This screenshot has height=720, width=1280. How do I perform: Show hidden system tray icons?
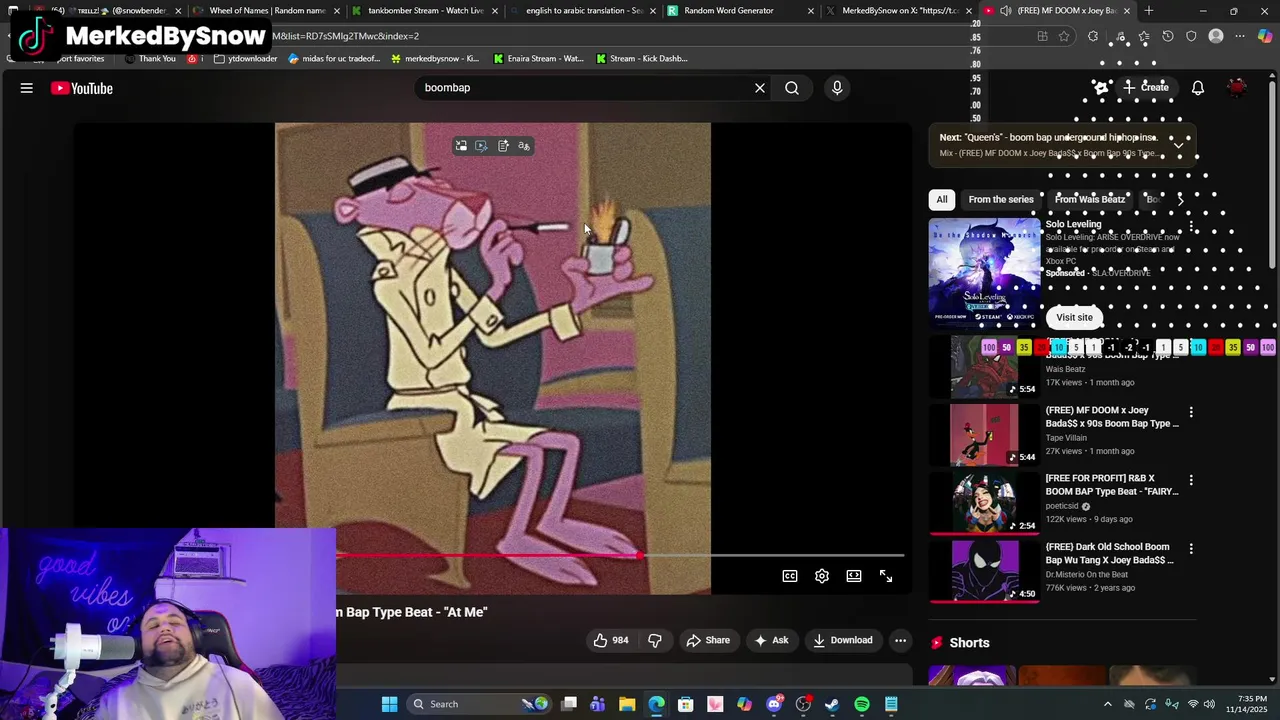click(1107, 704)
